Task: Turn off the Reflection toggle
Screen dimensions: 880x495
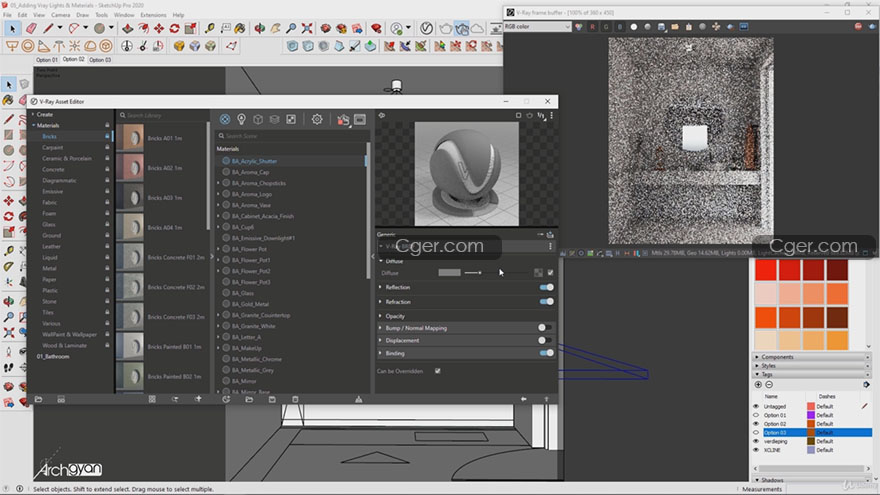Action: click(547, 287)
